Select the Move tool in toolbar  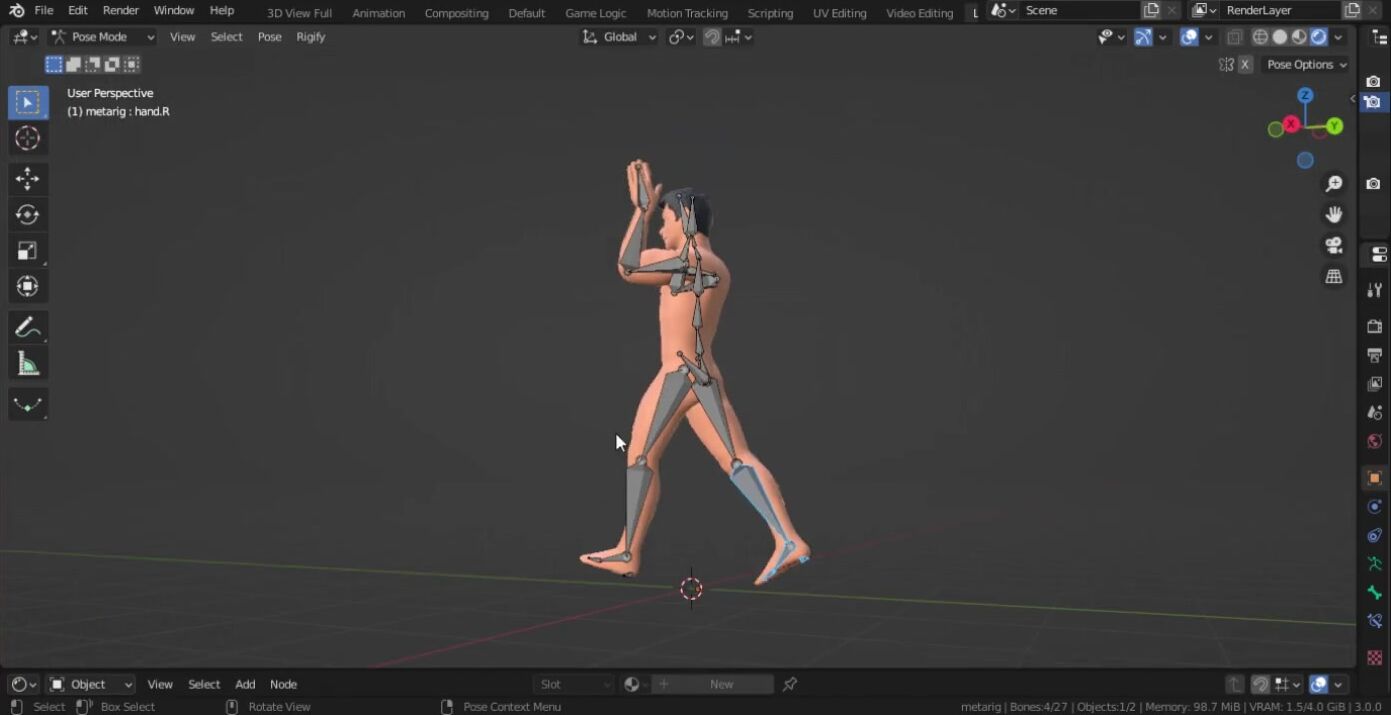coord(27,179)
